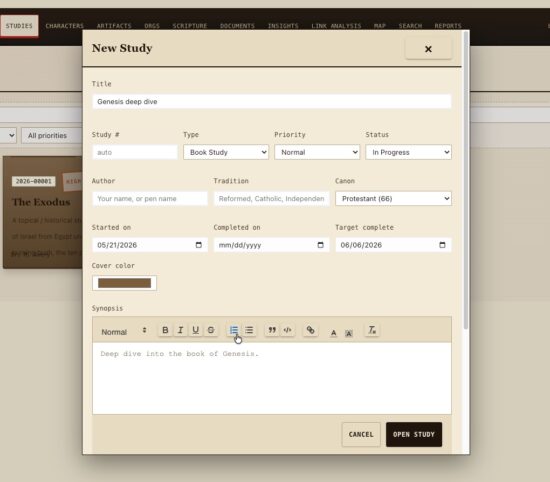
Task: Insert a blockquote in Synopsis
Action: click(272, 330)
